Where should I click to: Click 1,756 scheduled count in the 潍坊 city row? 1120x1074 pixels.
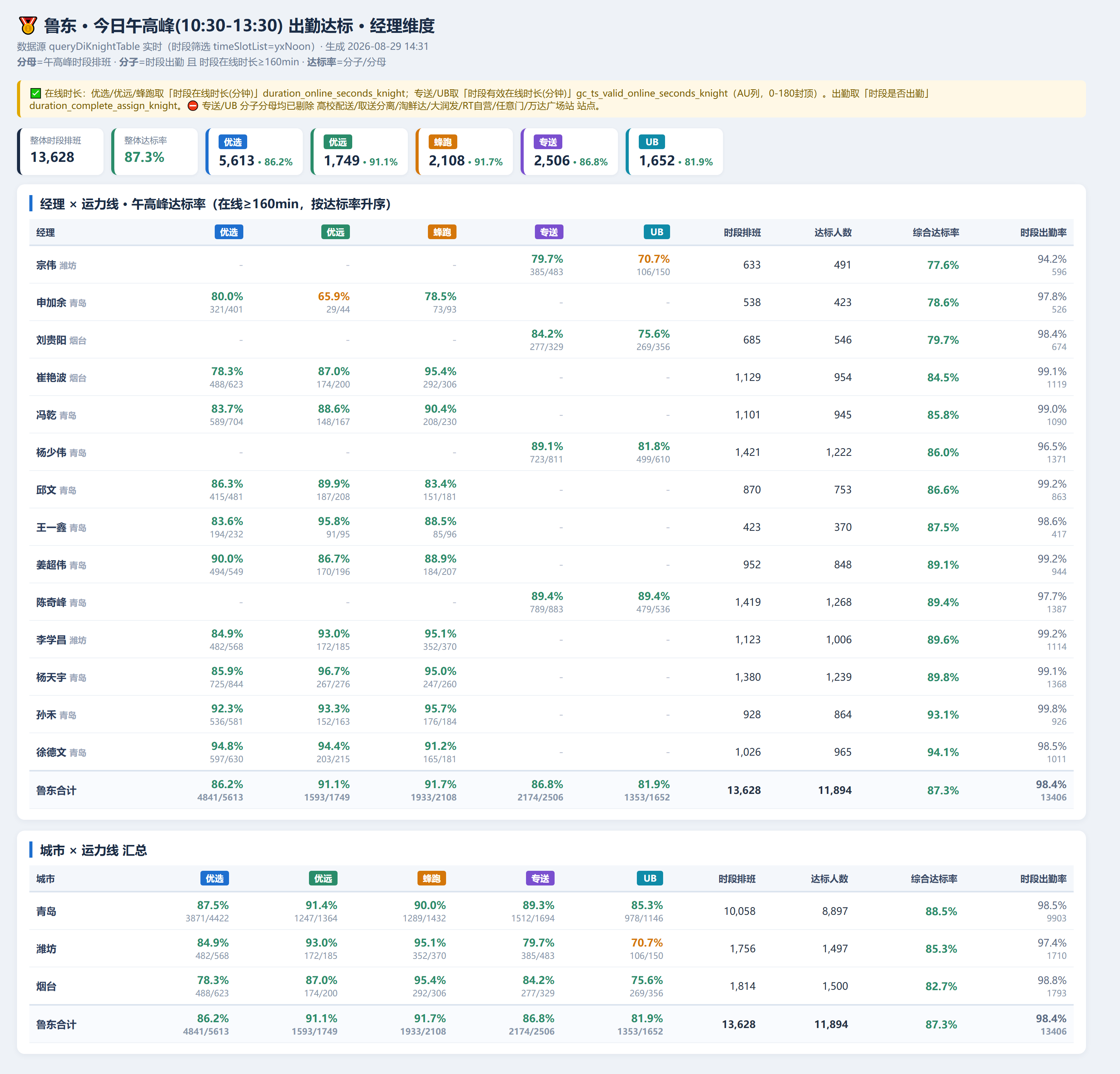[x=742, y=949]
